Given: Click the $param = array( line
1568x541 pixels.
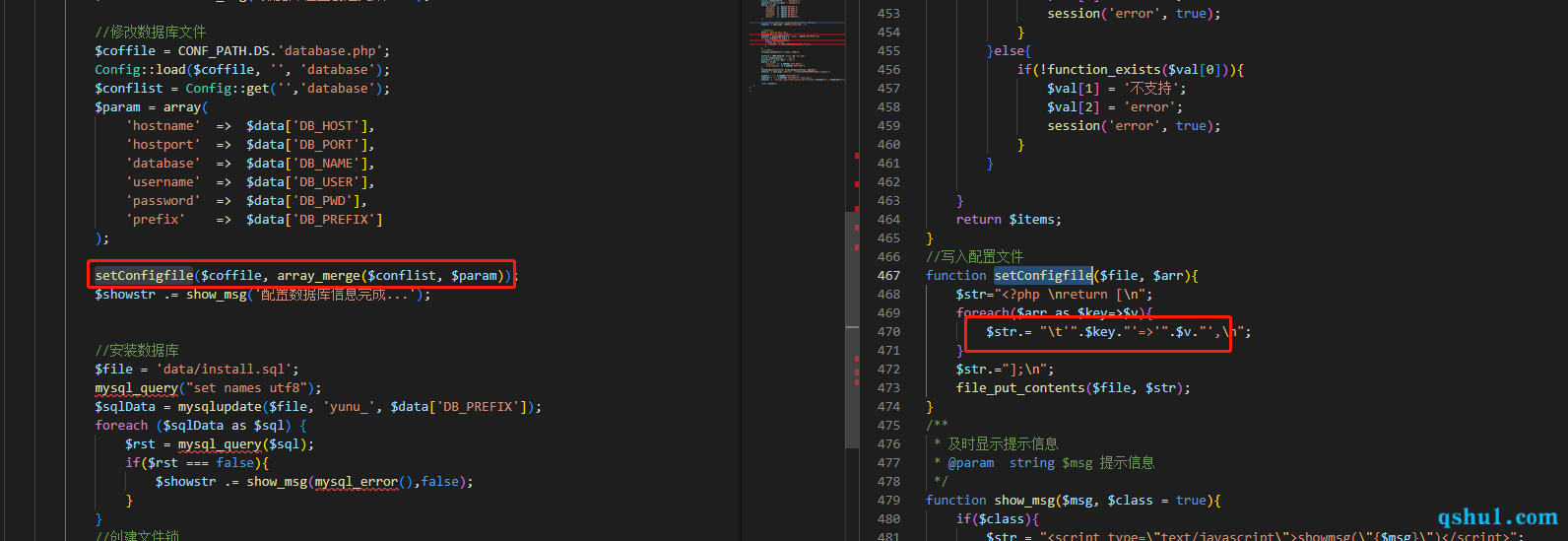Looking at the screenshot, I should (151, 107).
